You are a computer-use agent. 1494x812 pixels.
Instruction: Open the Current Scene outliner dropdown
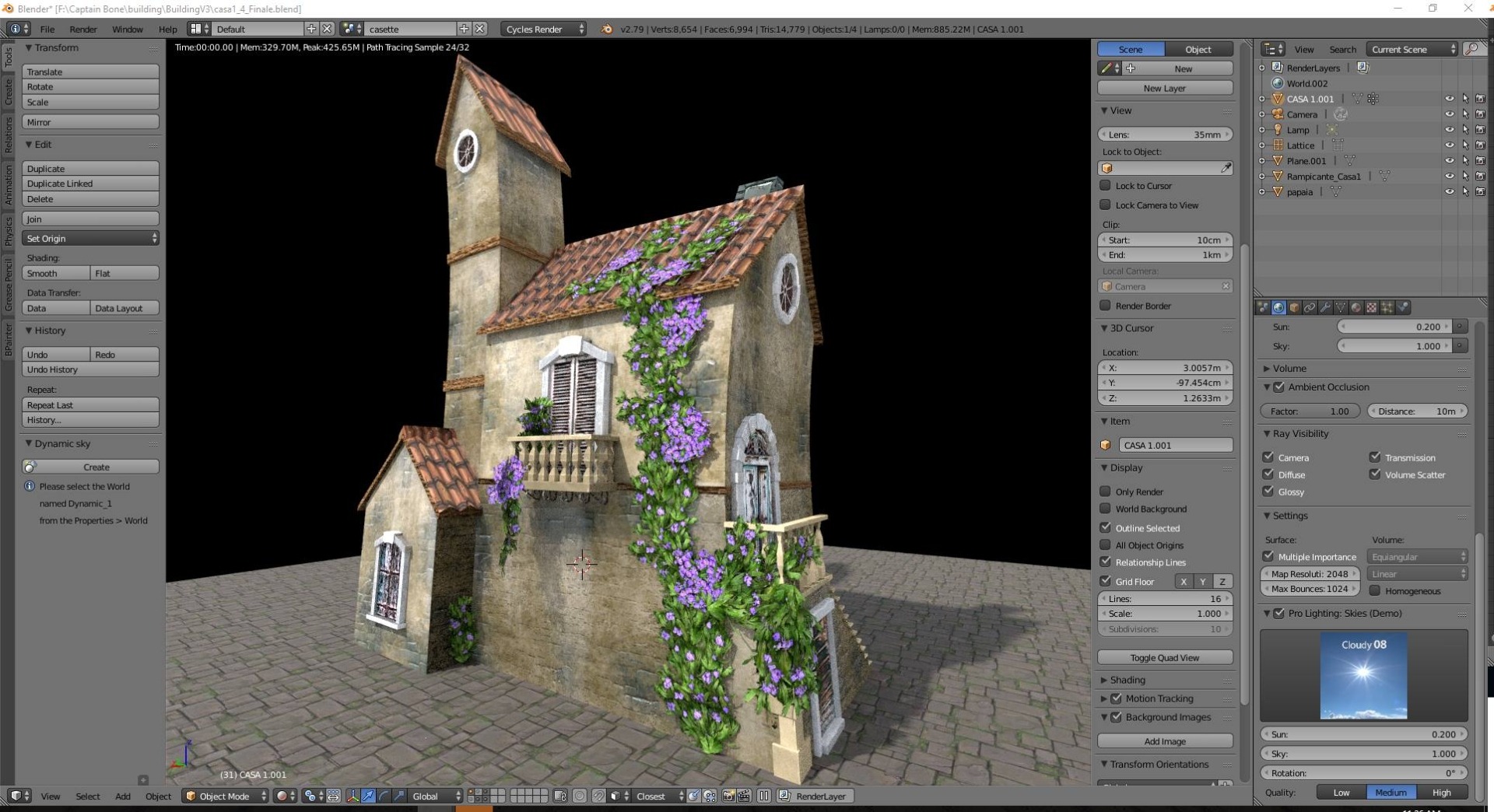click(1412, 49)
